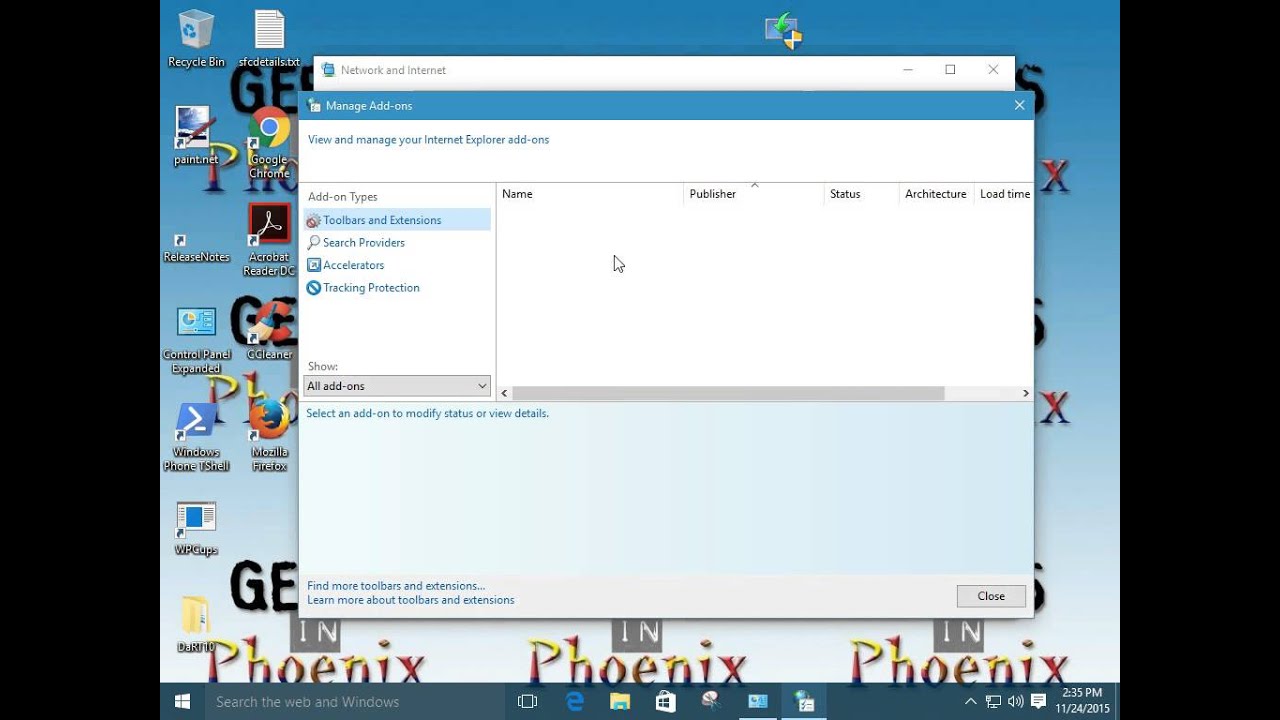1280x720 pixels.
Task: Select the paint.net desktop shortcut
Action: pos(196,135)
